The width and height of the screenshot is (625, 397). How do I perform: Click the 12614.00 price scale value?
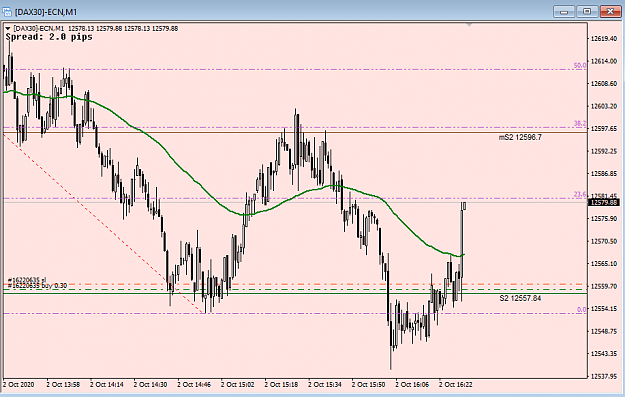pyautogui.click(x=603, y=61)
